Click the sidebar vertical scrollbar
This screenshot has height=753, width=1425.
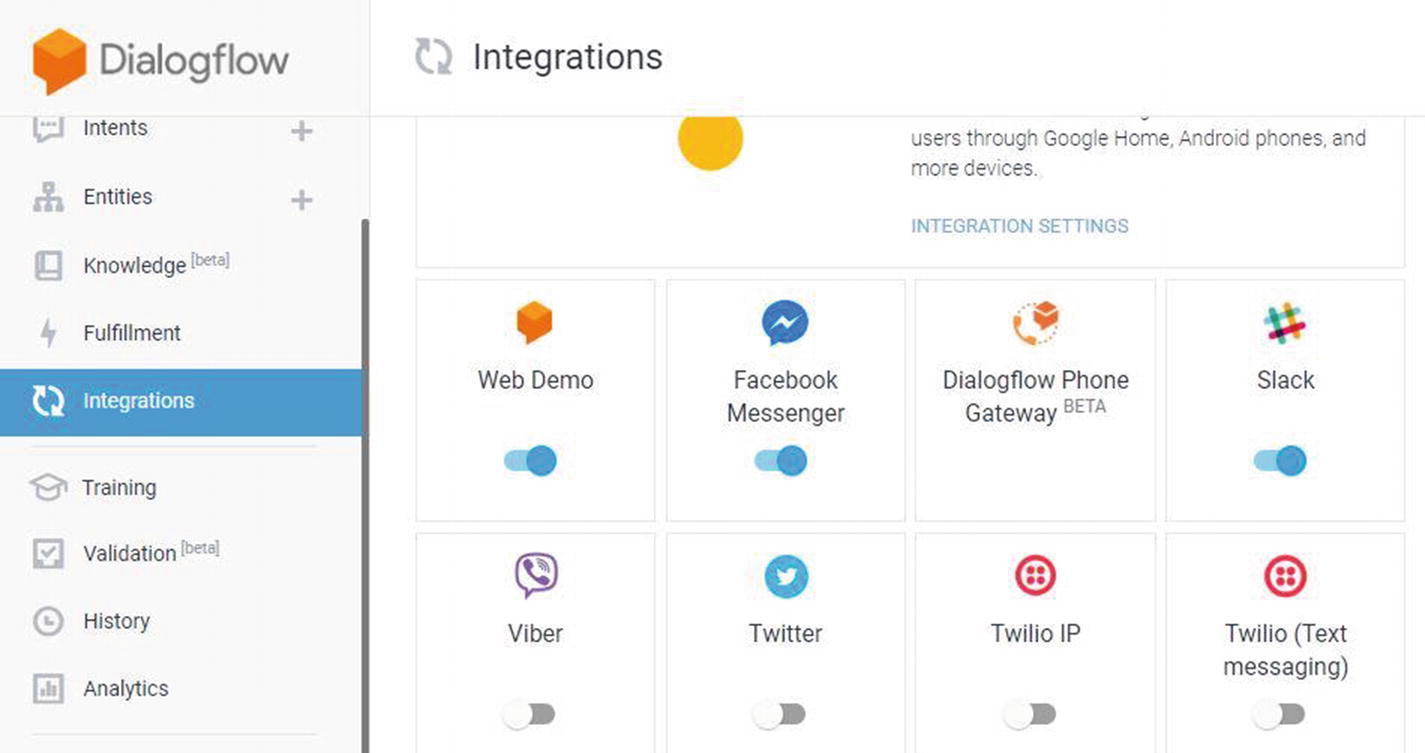coord(365,485)
